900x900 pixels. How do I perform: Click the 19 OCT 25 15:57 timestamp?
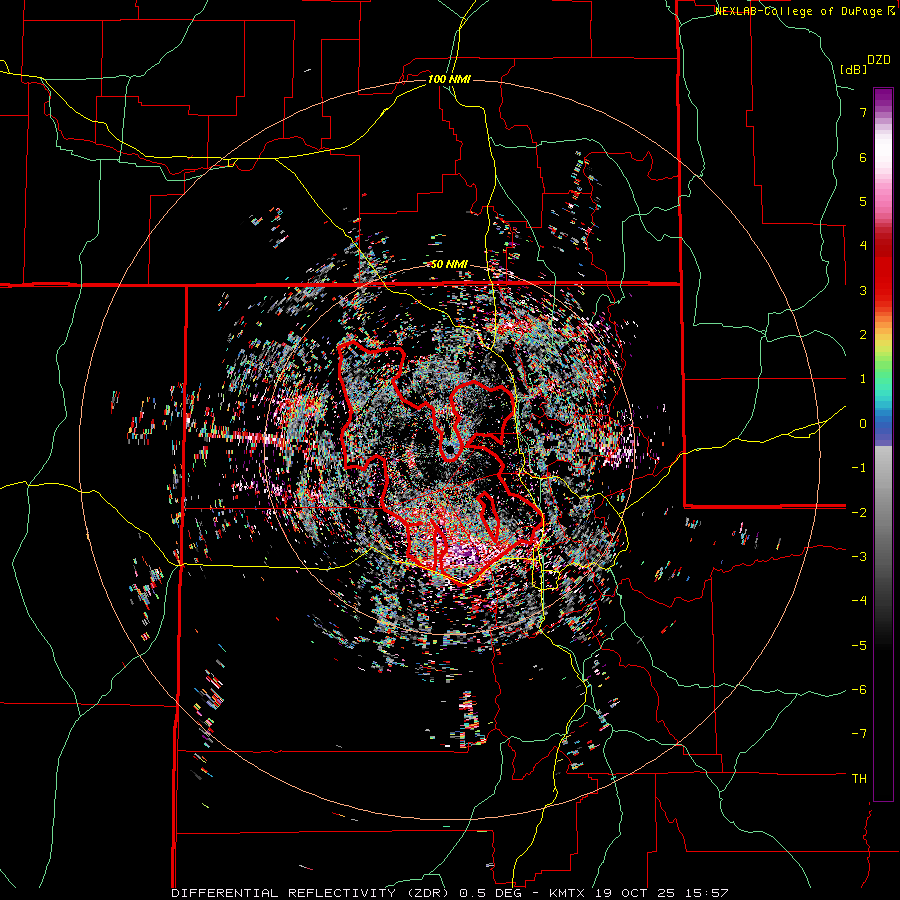662,893
